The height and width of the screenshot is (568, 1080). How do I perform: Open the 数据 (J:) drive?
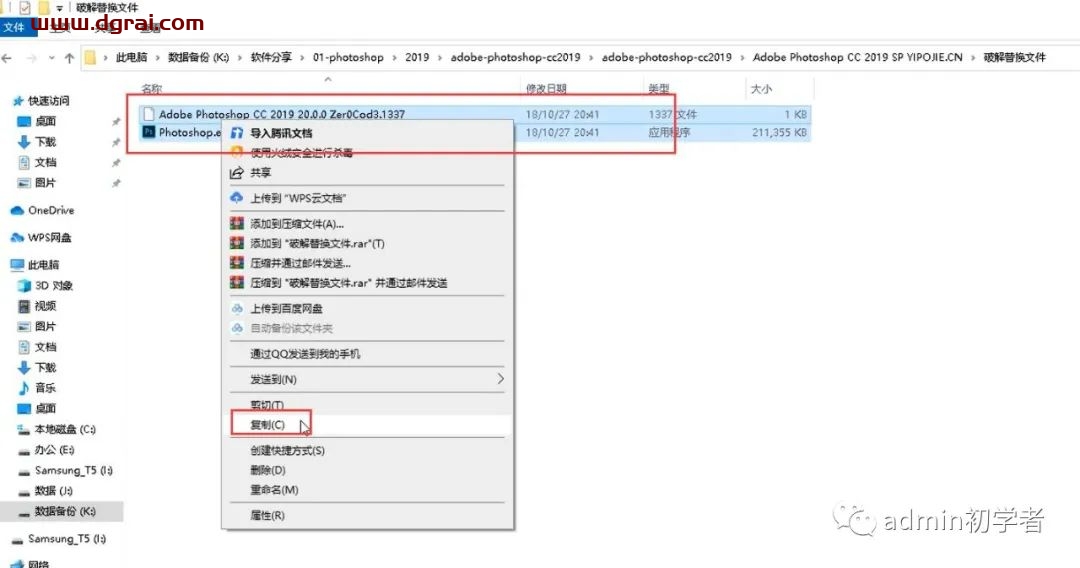coord(54,491)
